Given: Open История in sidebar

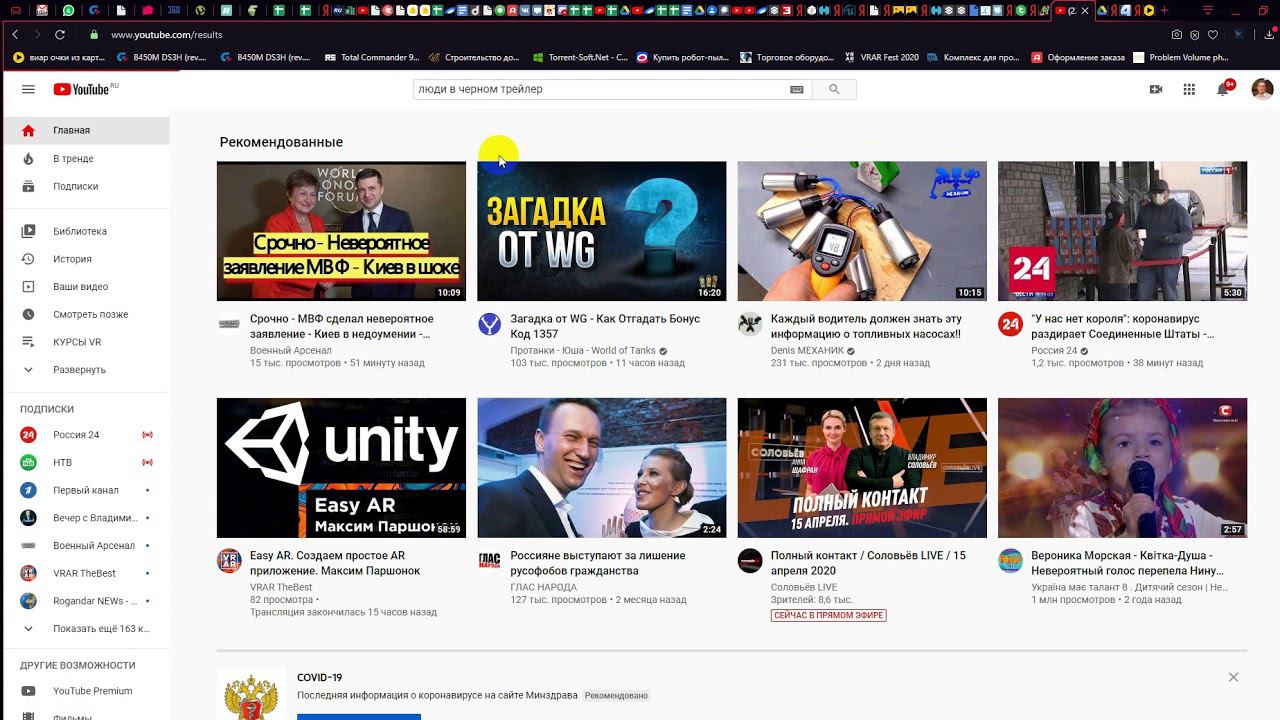Looking at the screenshot, I should [85, 259].
